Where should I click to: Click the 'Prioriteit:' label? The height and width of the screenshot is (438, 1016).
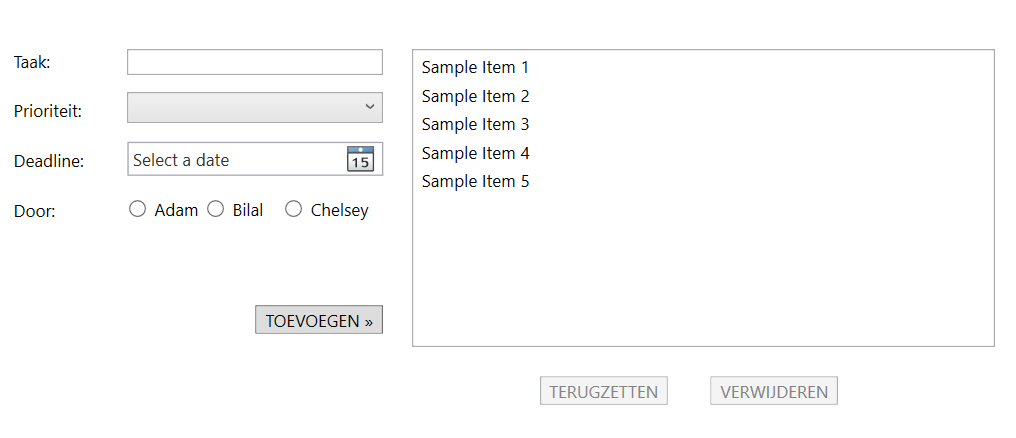coord(48,111)
